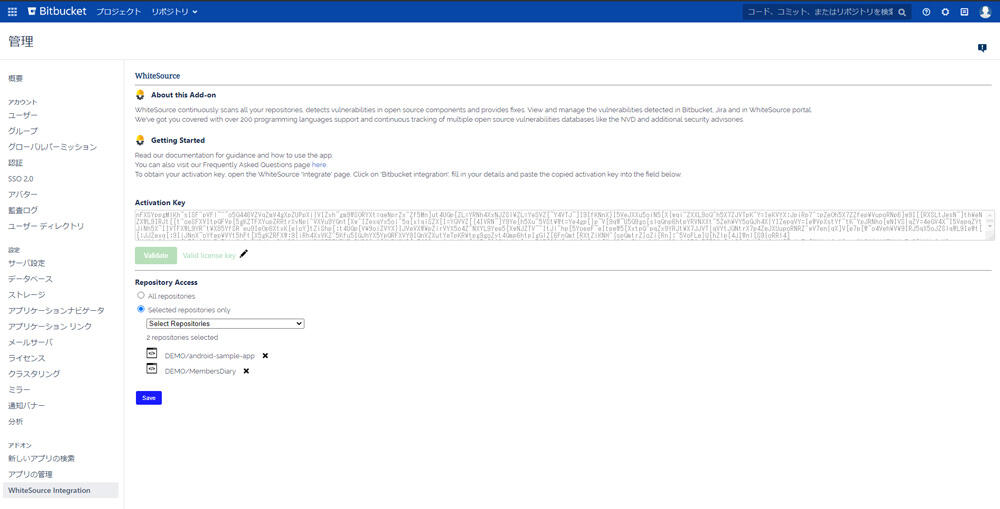
Task: Click repository icon beside DEMO/android-sample-app
Action: tap(152, 353)
